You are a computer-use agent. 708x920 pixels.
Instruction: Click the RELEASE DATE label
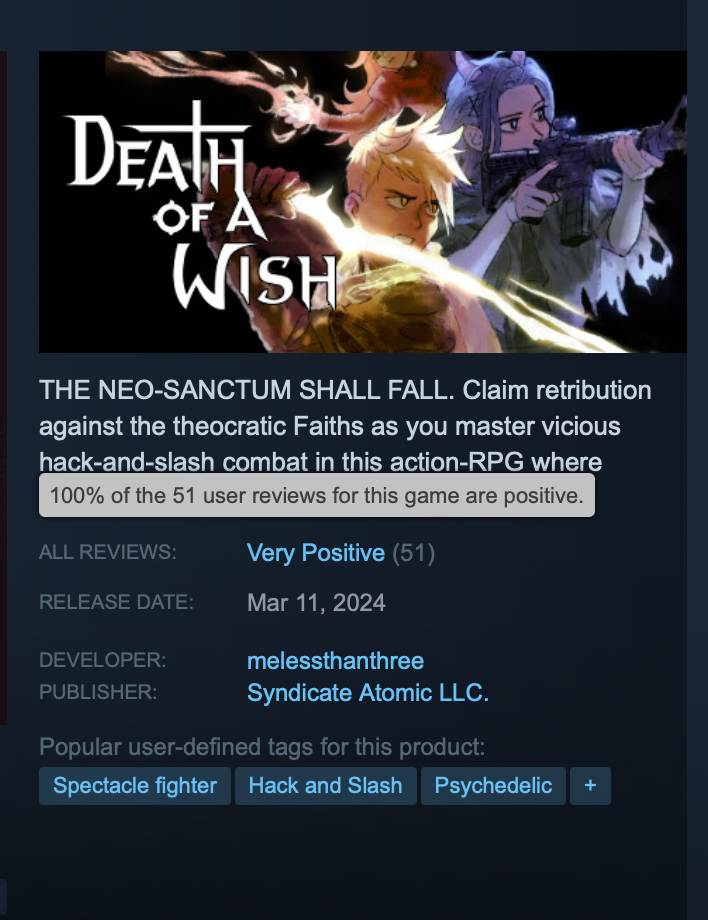(x=116, y=602)
